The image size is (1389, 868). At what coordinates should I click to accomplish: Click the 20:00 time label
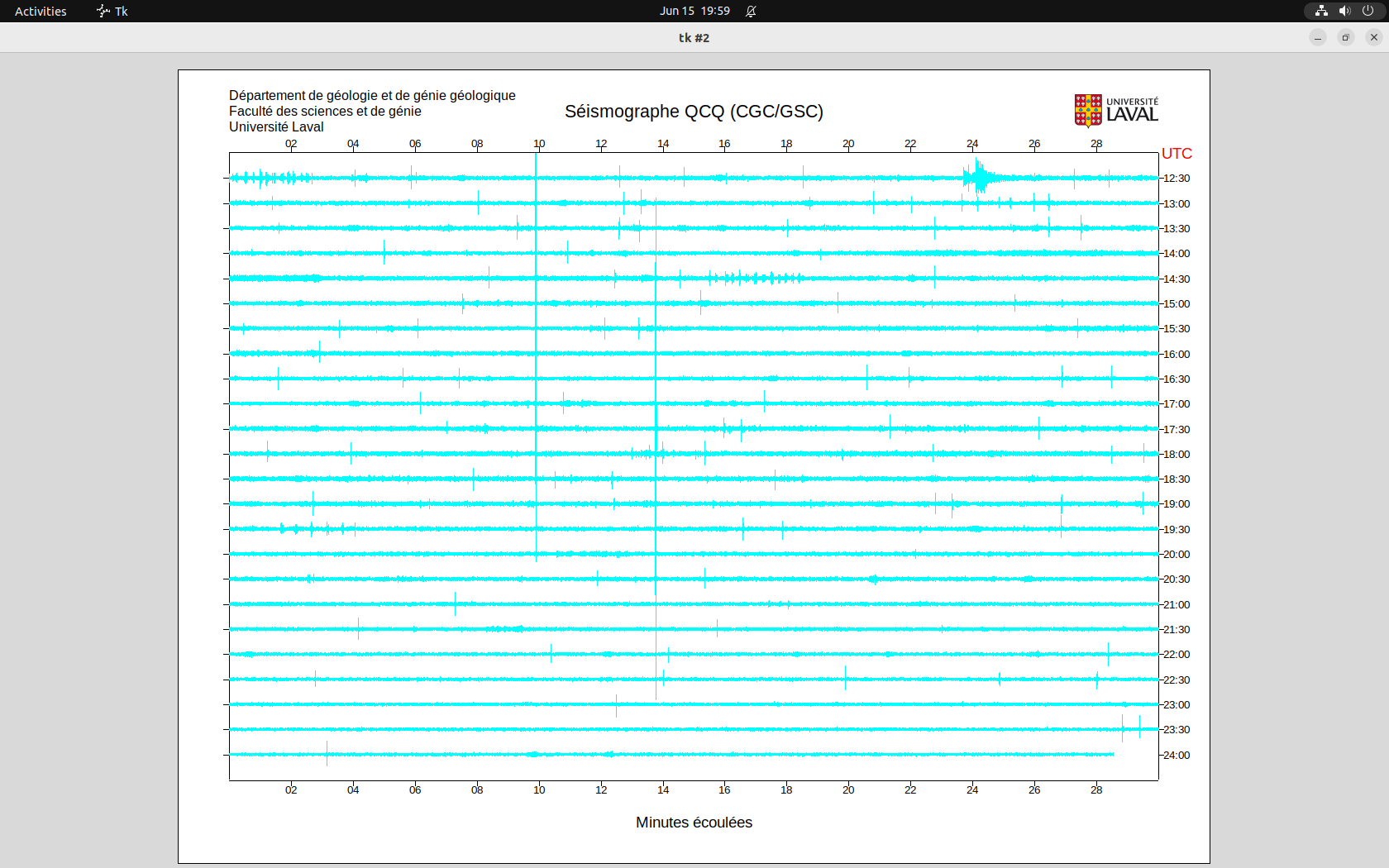(1177, 555)
